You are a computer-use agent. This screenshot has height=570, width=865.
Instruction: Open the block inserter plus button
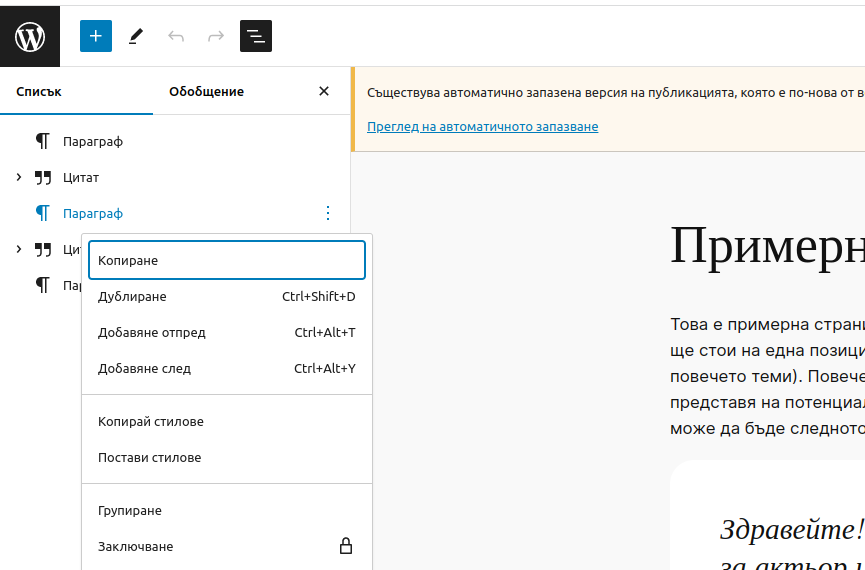[96, 36]
